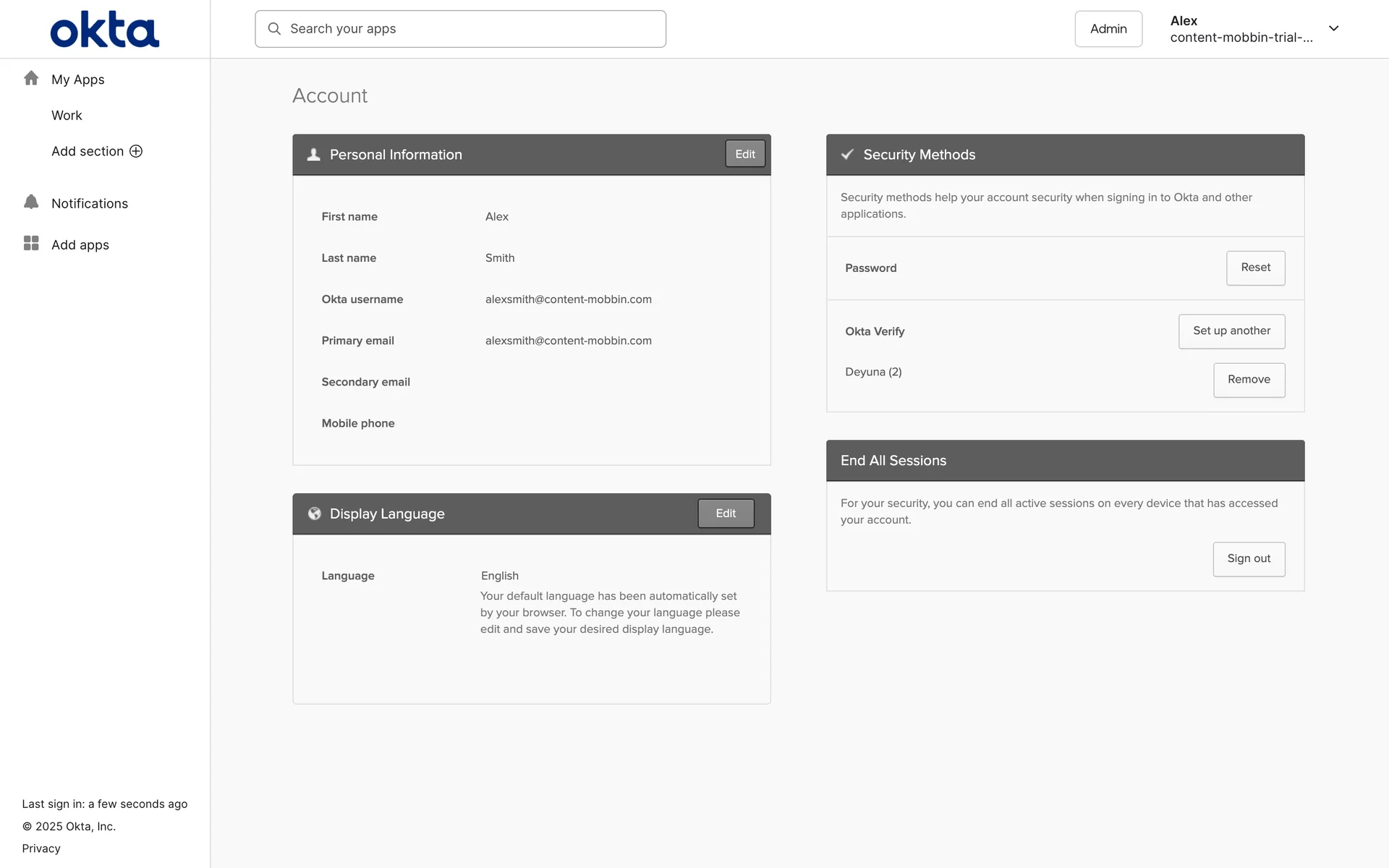The image size is (1389, 868).
Task: Edit the Display Language setting
Action: pos(725,514)
